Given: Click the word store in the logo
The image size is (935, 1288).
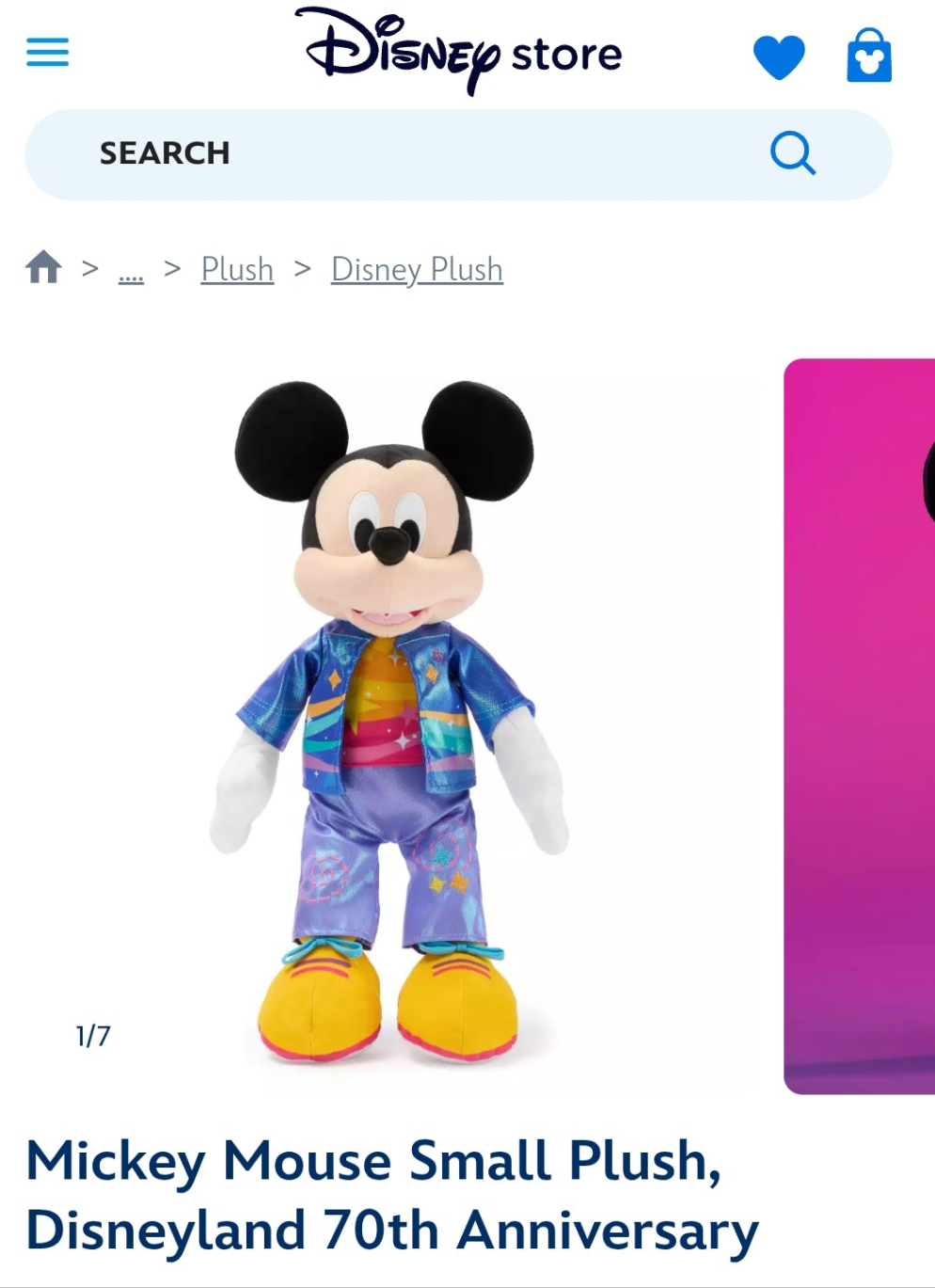Looking at the screenshot, I should point(566,56).
